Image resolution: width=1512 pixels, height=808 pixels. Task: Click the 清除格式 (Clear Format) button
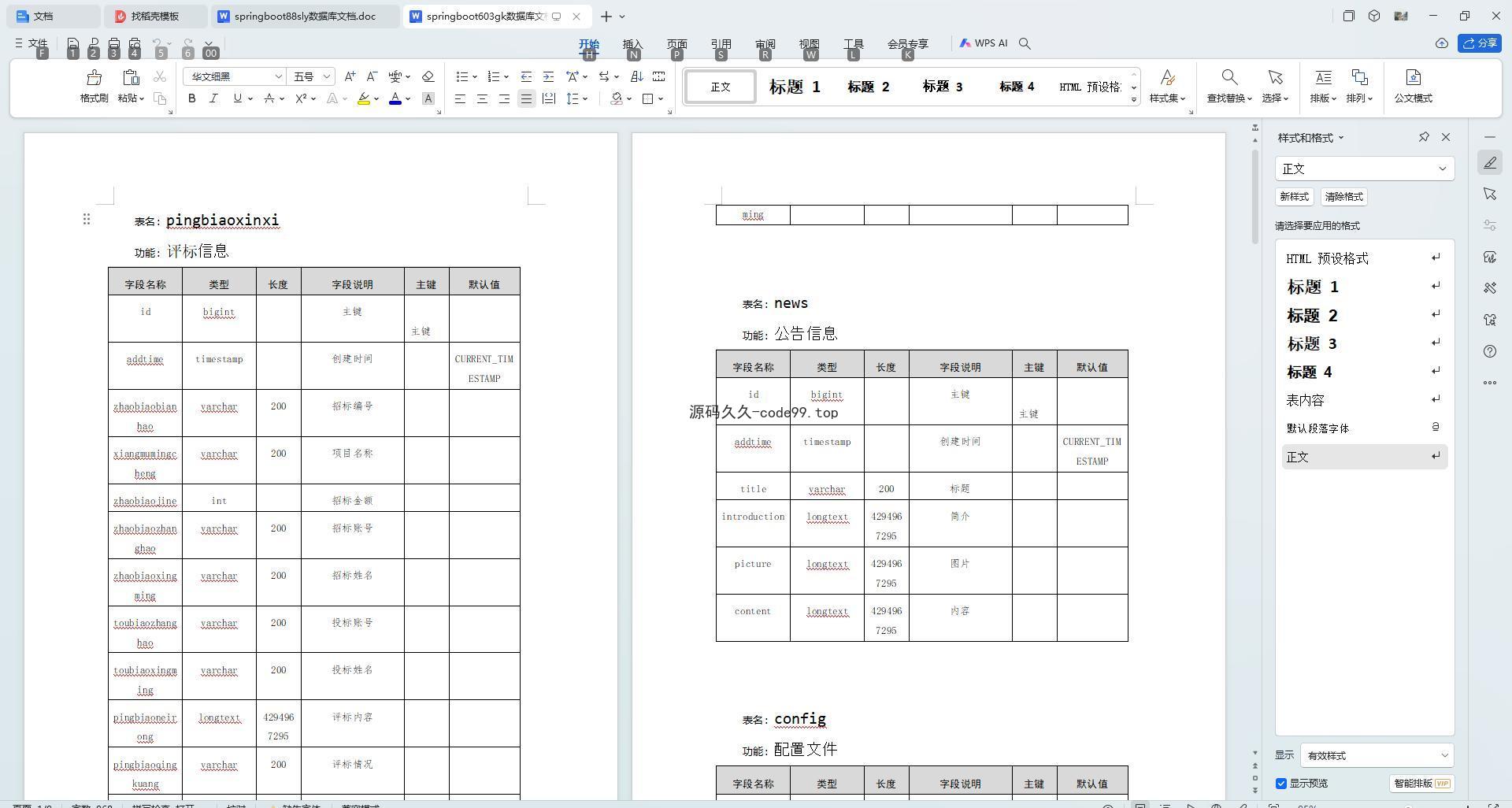[x=1343, y=197]
